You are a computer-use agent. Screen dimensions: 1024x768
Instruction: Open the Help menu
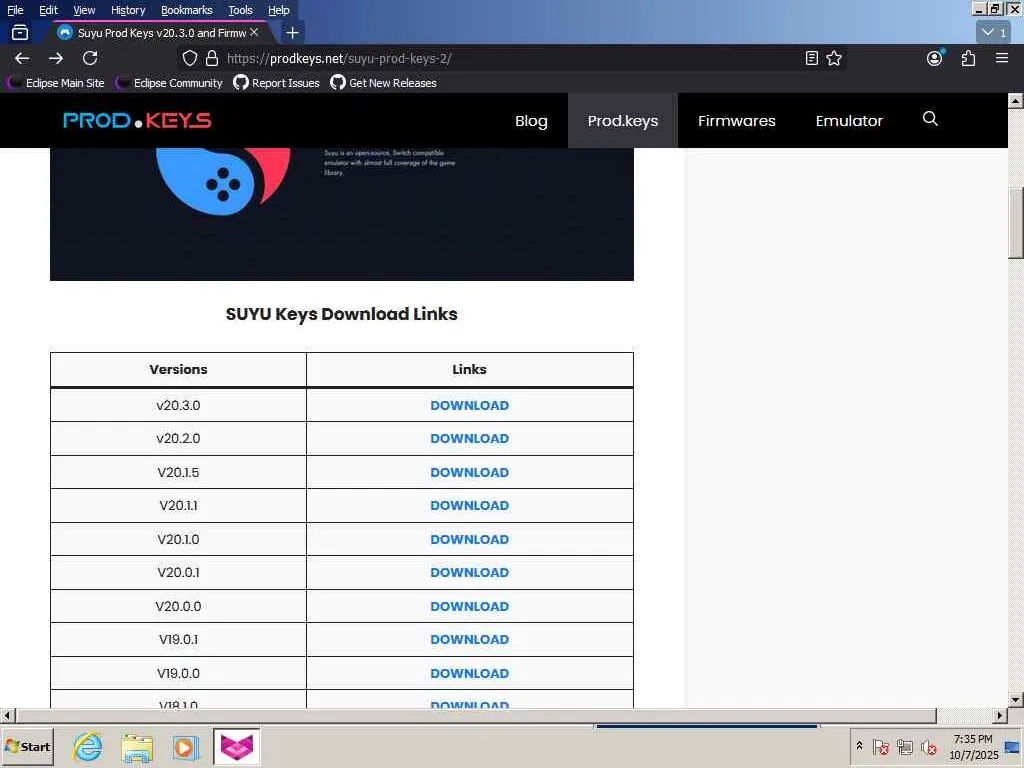[279, 10]
